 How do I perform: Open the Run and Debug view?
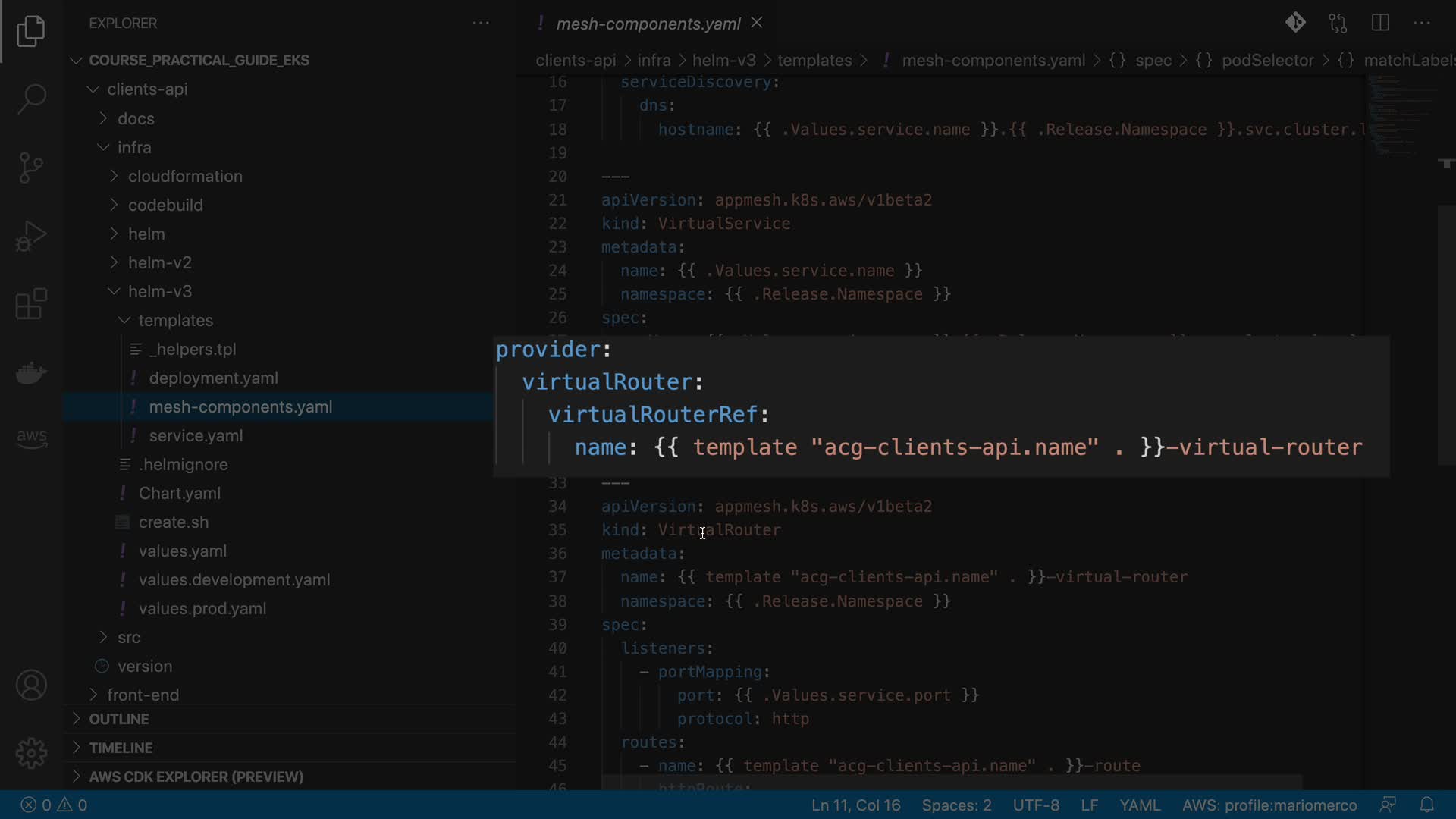pyautogui.click(x=31, y=236)
